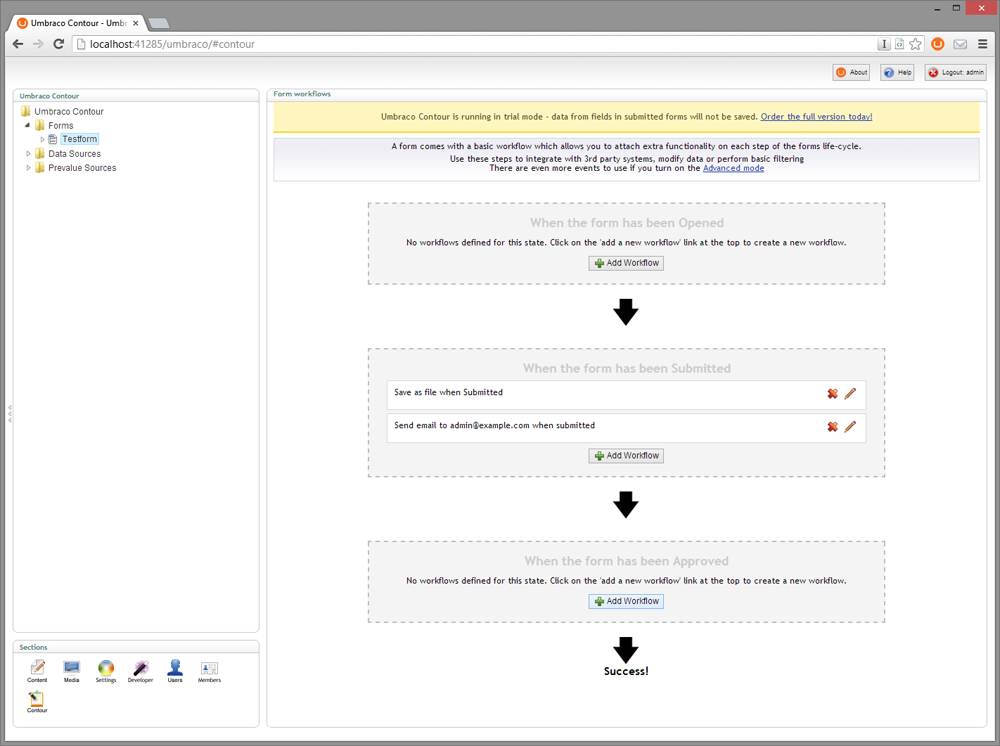Screen dimensions: 1000x746
Task: Delete the 'Send email to admin@example.com' workflow
Action: (832, 427)
